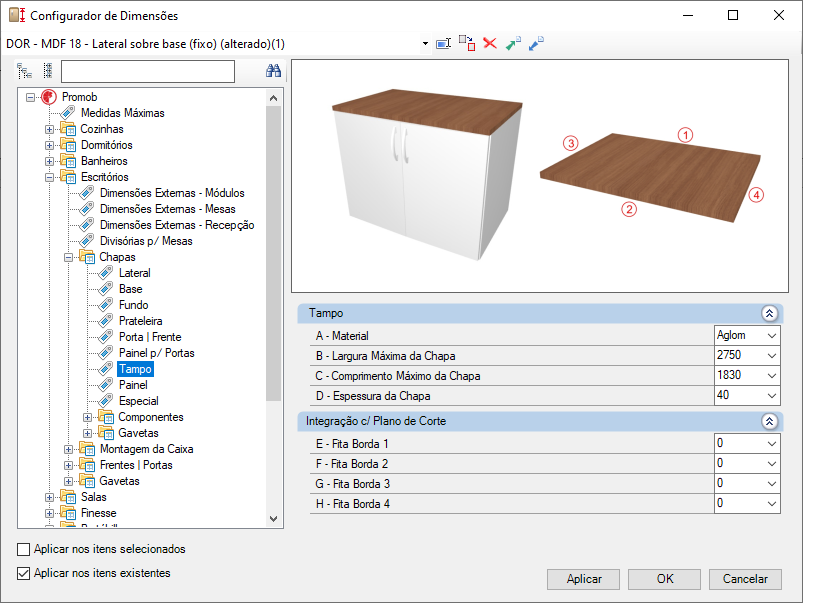The height and width of the screenshot is (611, 814).
Task: Search with the binoculars icon
Action: click(273, 71)
